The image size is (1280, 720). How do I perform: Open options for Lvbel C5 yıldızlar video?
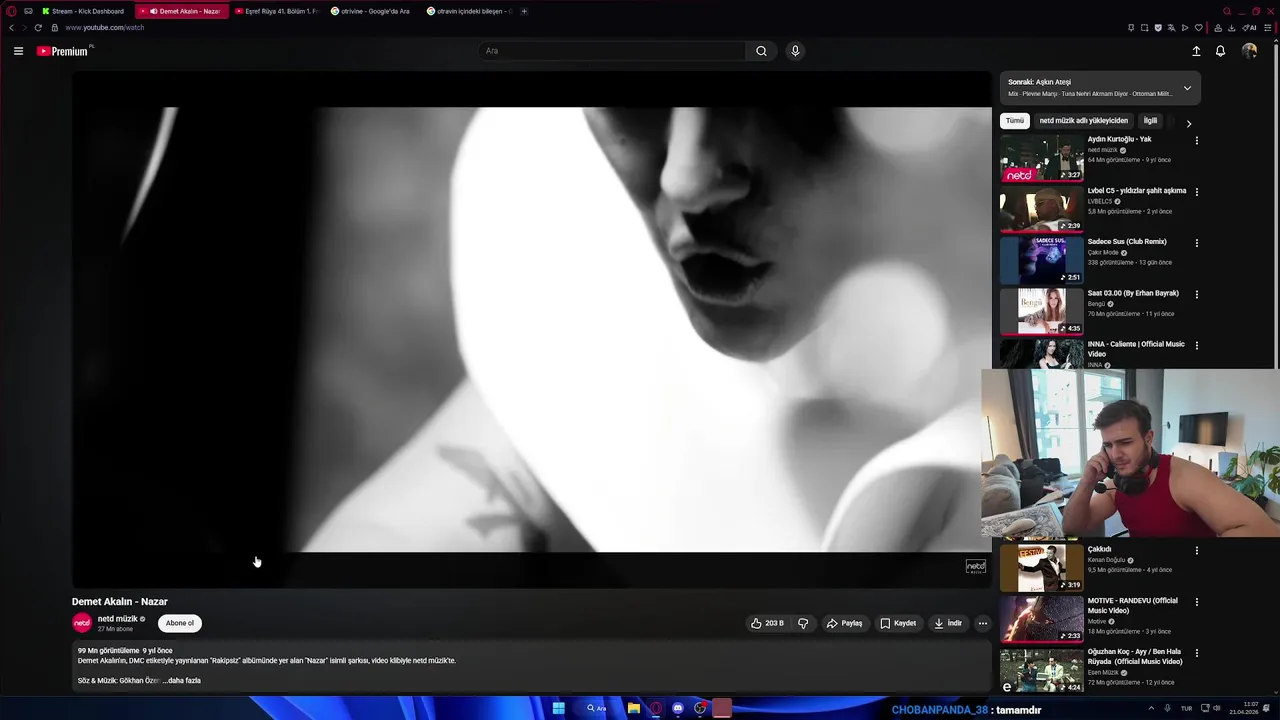tap(1196, 192)
